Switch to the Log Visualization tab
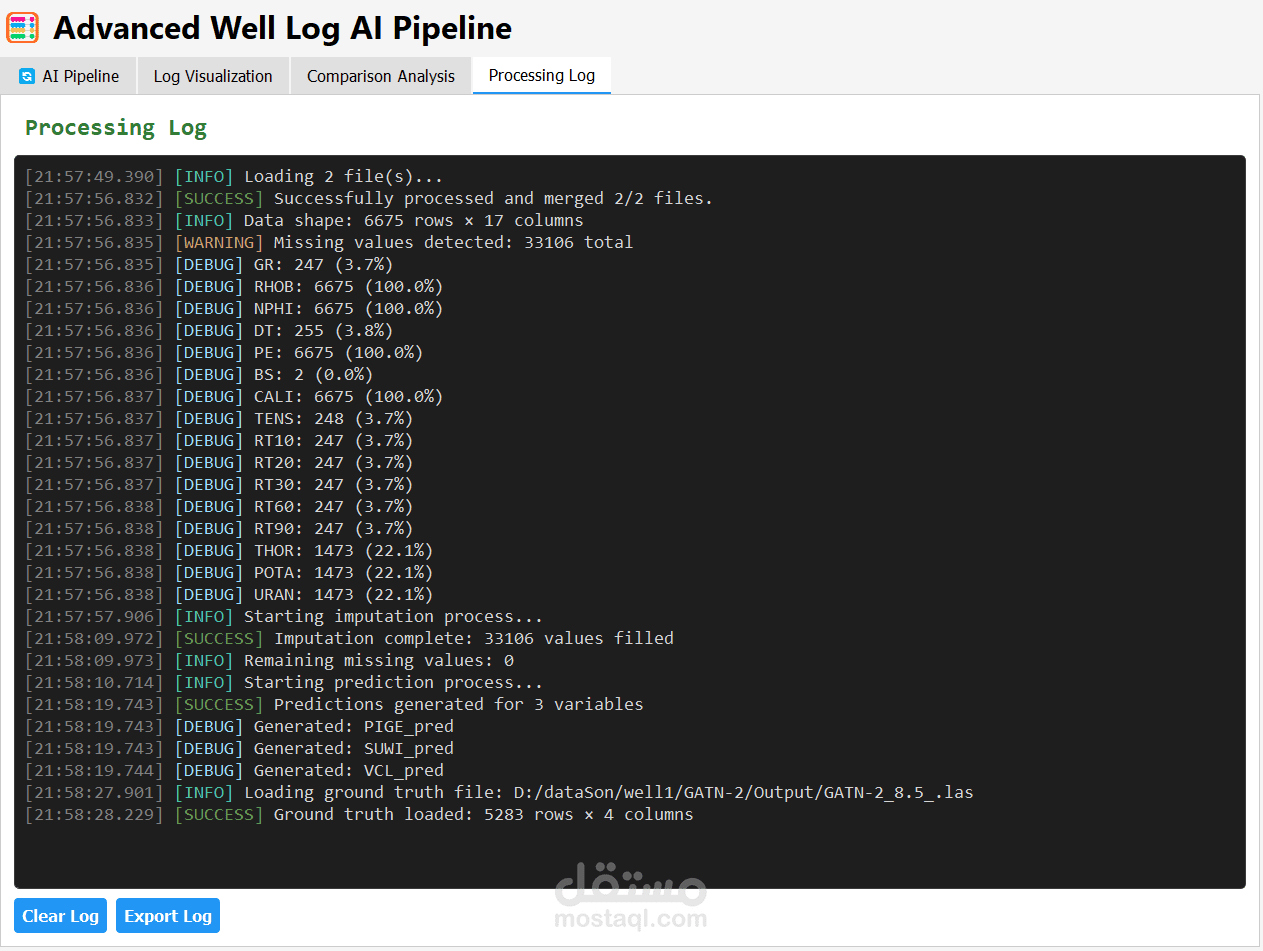The width and height of the screenshot is (1263, 951). [213, 76]
